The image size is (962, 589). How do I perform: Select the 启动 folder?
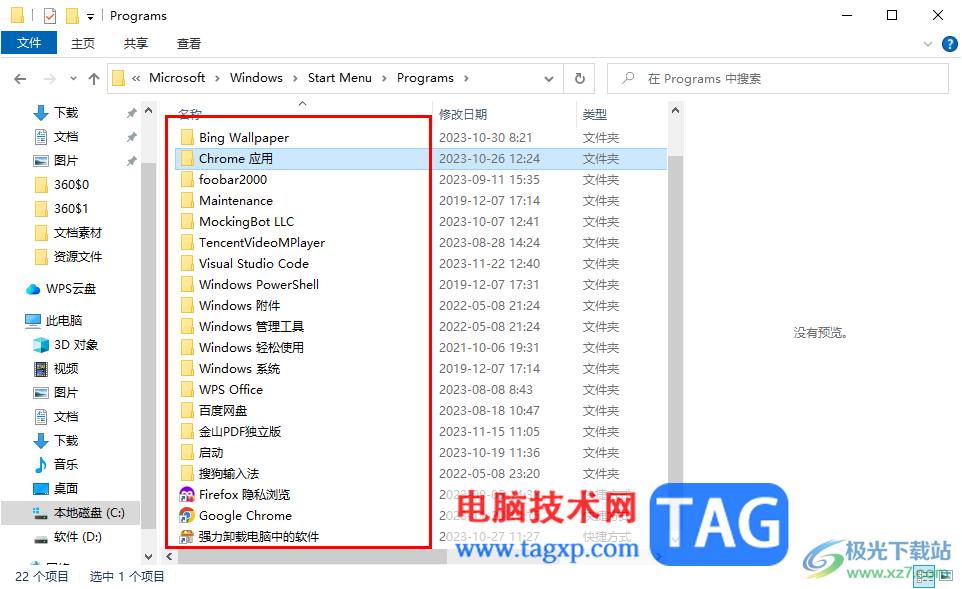click(x=210, y=453)
